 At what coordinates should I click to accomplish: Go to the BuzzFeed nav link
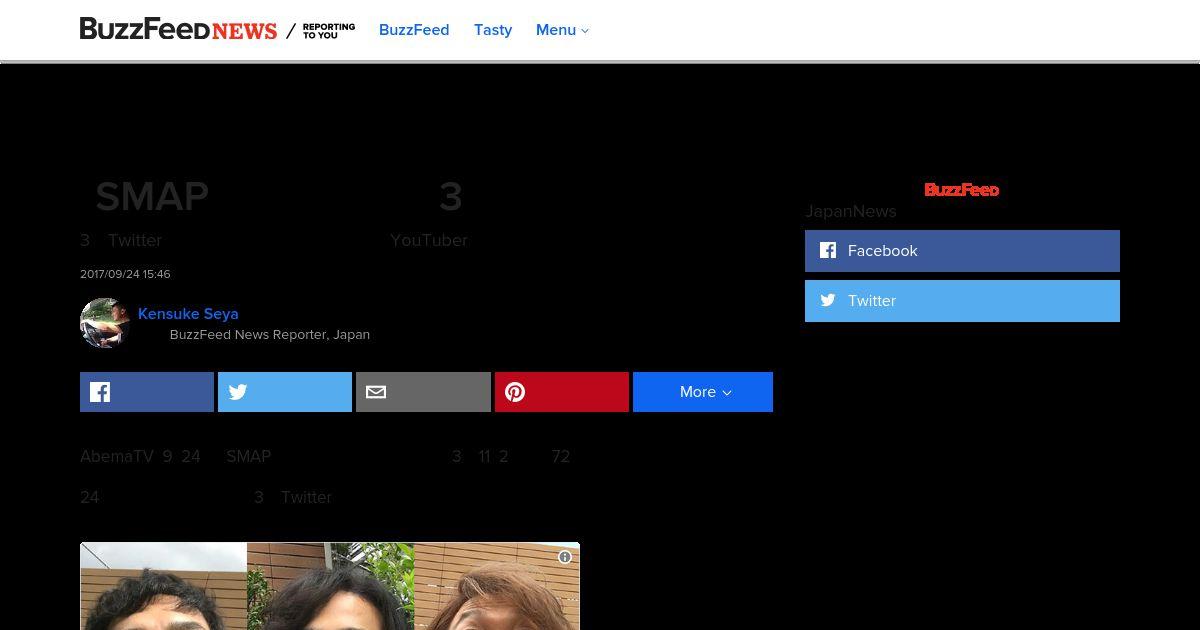pos(414,30)
